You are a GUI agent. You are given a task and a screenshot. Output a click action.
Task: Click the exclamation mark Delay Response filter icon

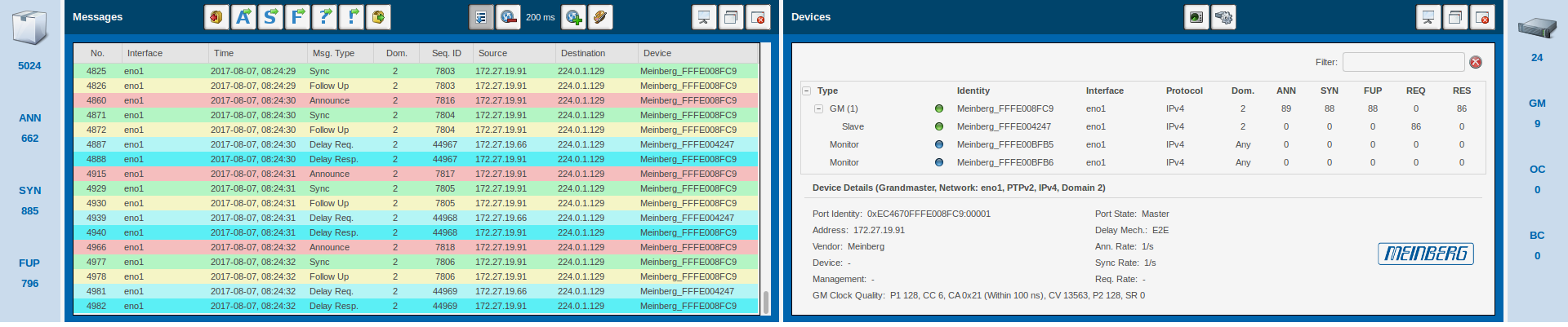tap(352, 17)
